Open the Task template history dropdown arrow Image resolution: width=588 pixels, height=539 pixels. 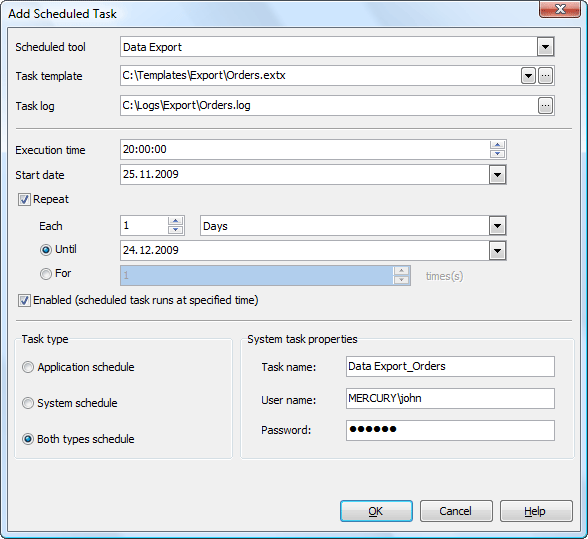point(528,76)
